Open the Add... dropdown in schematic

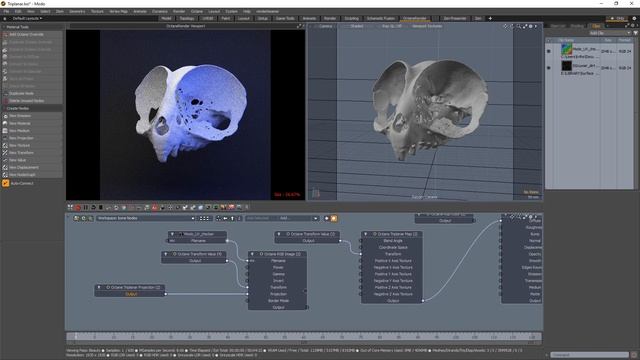[x=298, y=218]
